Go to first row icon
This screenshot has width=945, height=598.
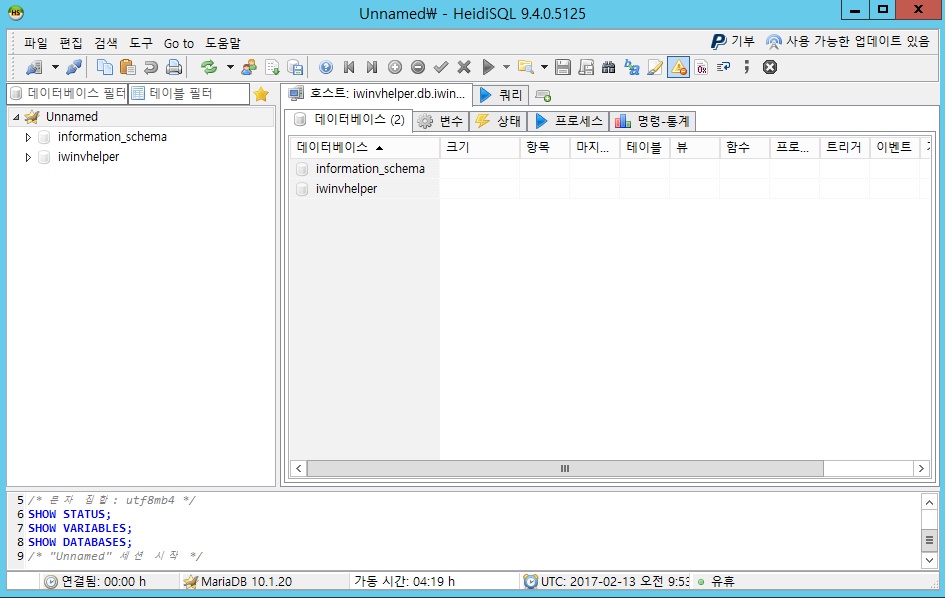click(349, 67)
